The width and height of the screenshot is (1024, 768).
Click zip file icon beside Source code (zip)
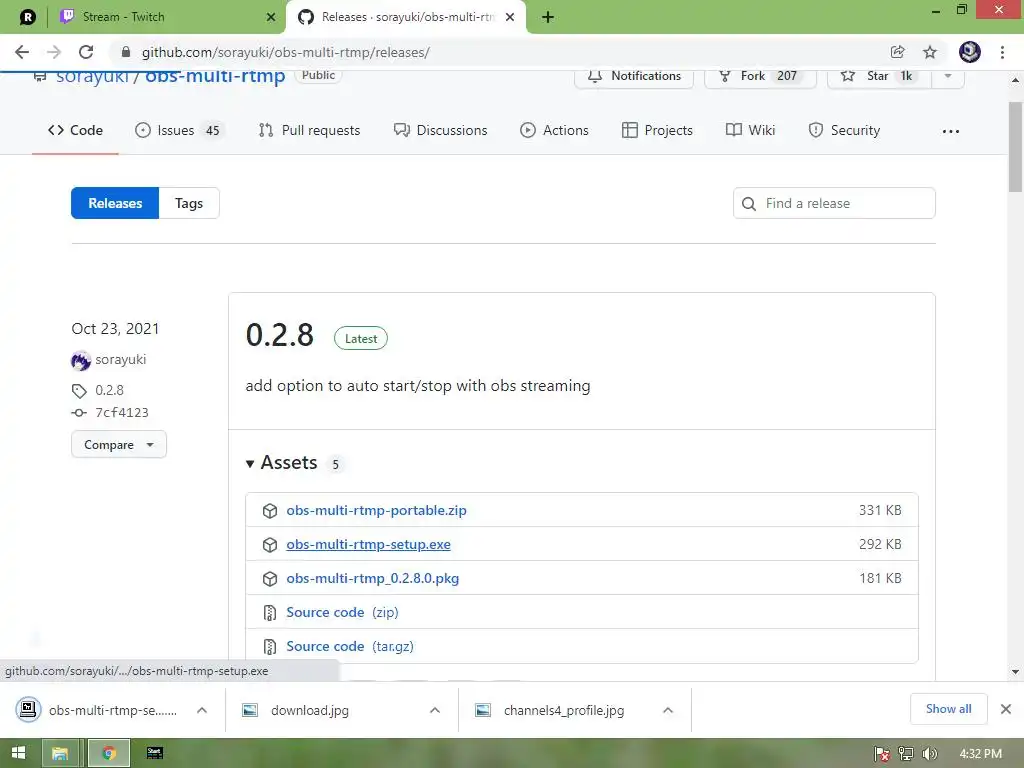point(270,613)
